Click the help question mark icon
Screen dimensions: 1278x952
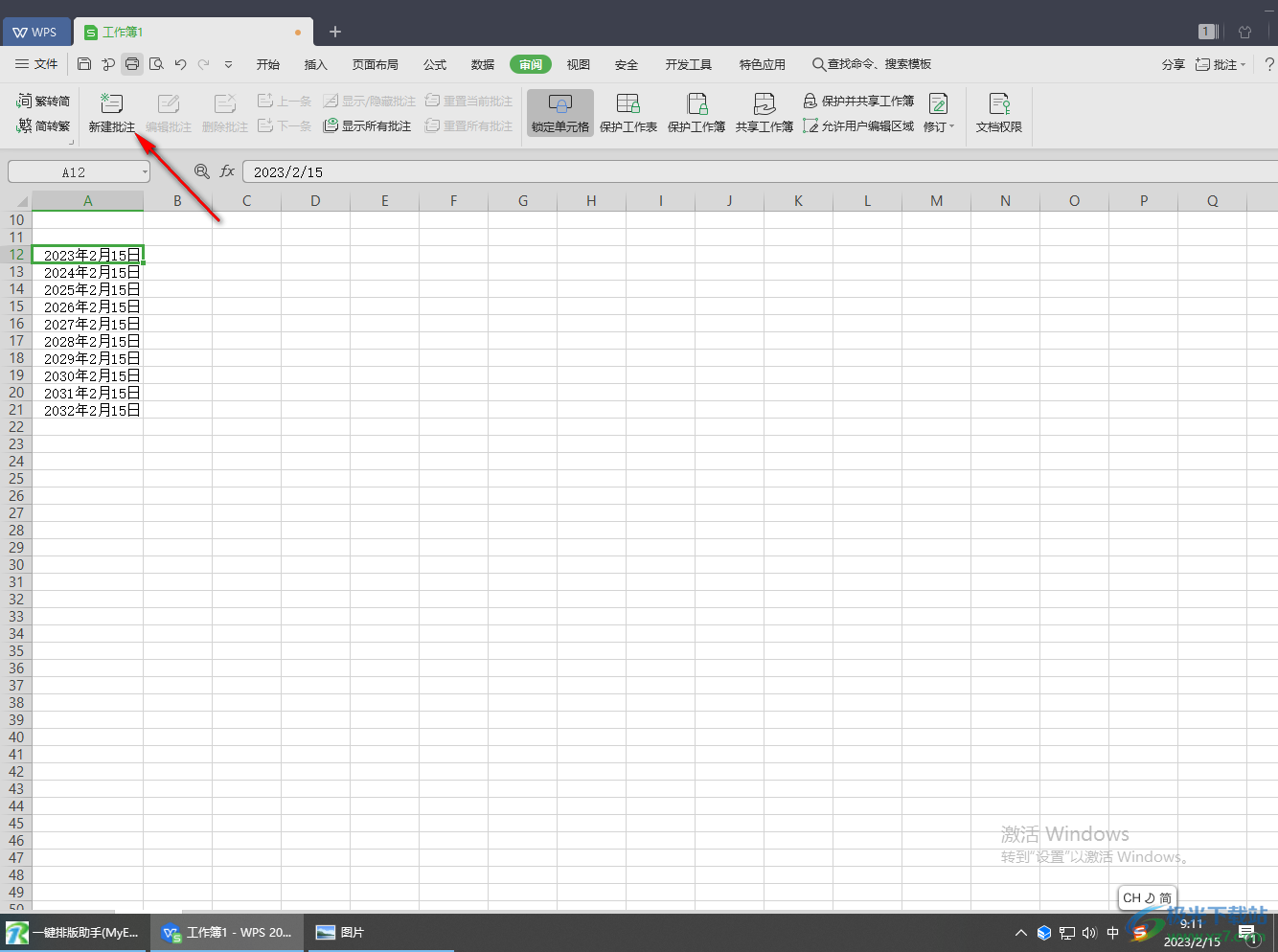coord(1269,64)
